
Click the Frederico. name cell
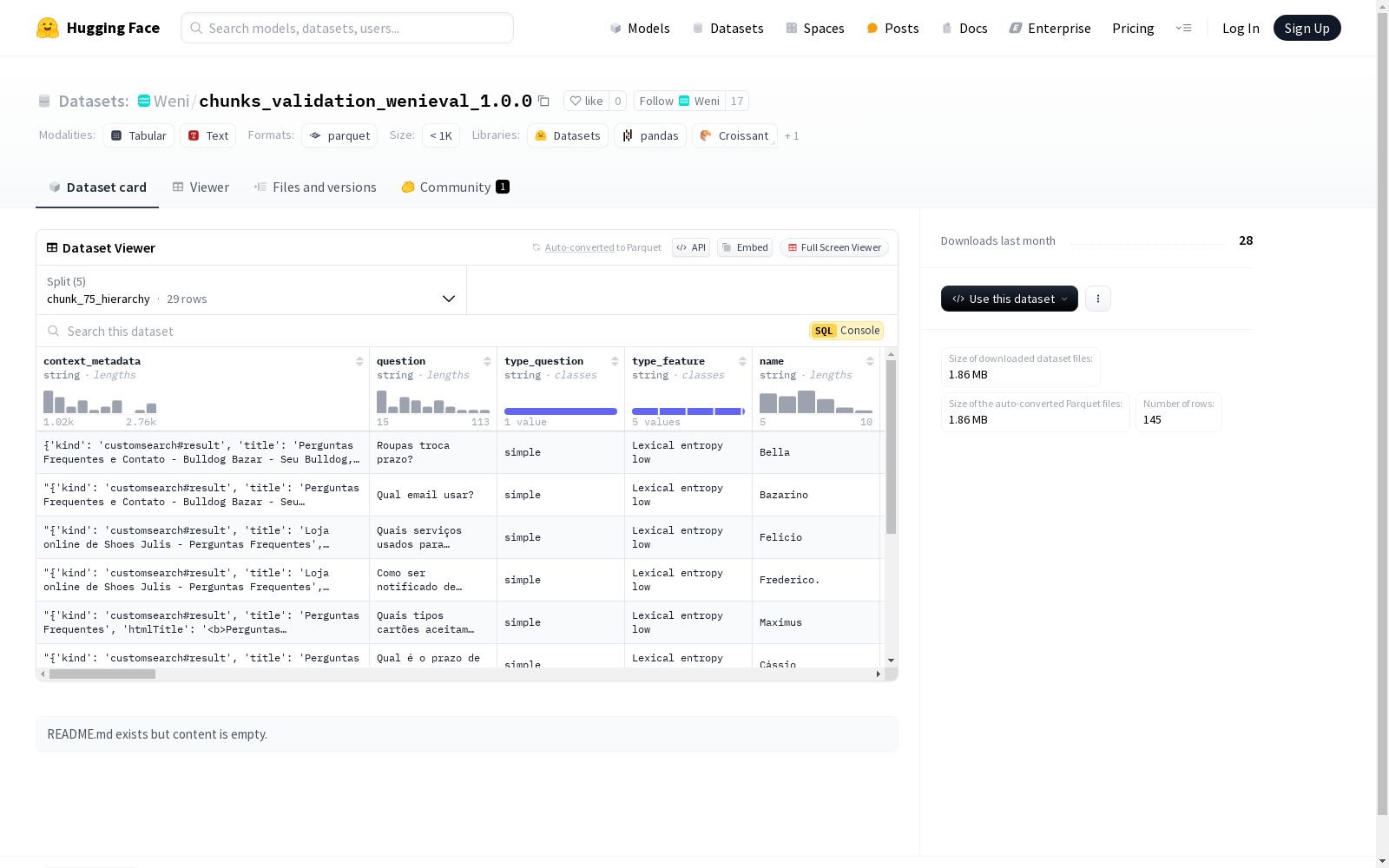coord(816,580)
